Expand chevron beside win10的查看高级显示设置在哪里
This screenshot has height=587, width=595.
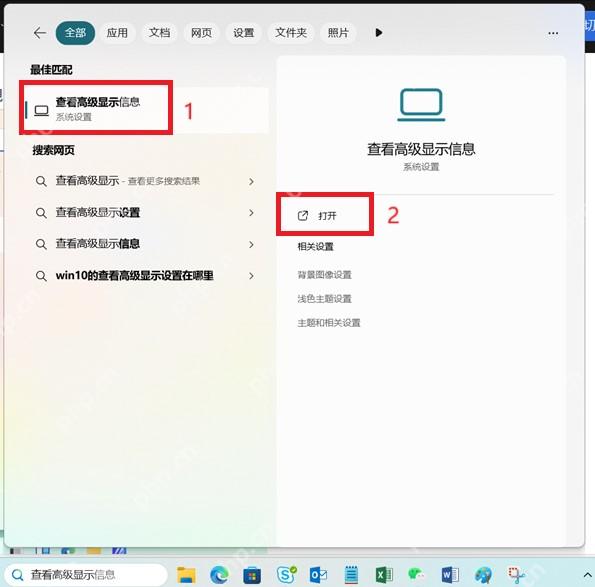251,276
